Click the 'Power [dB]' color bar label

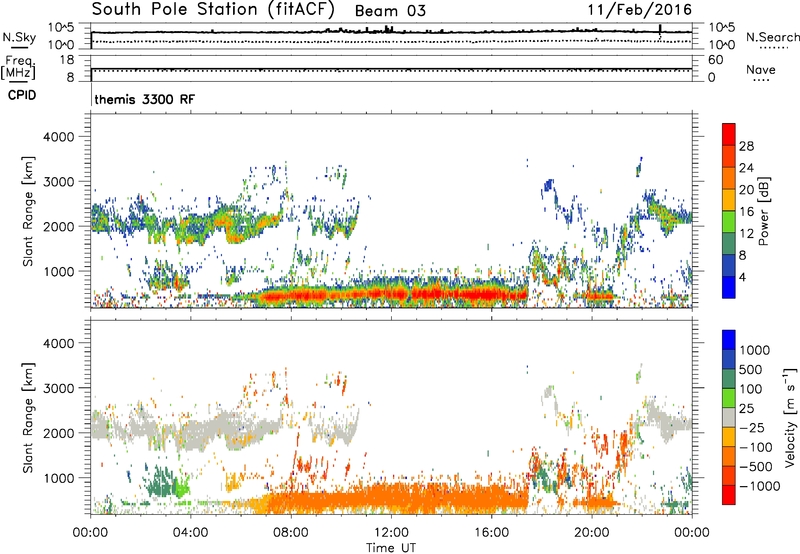click(x=764, y=211)
